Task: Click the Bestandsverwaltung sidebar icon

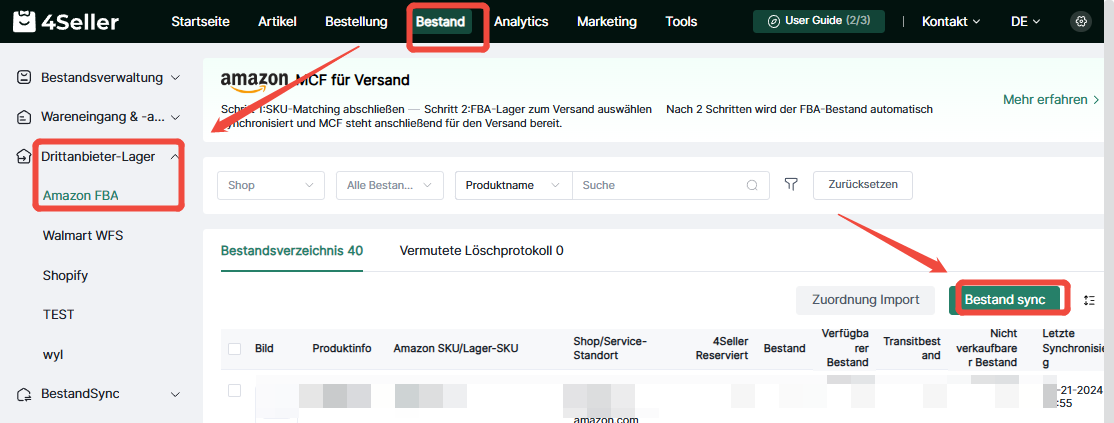Action: pos(23,77)
